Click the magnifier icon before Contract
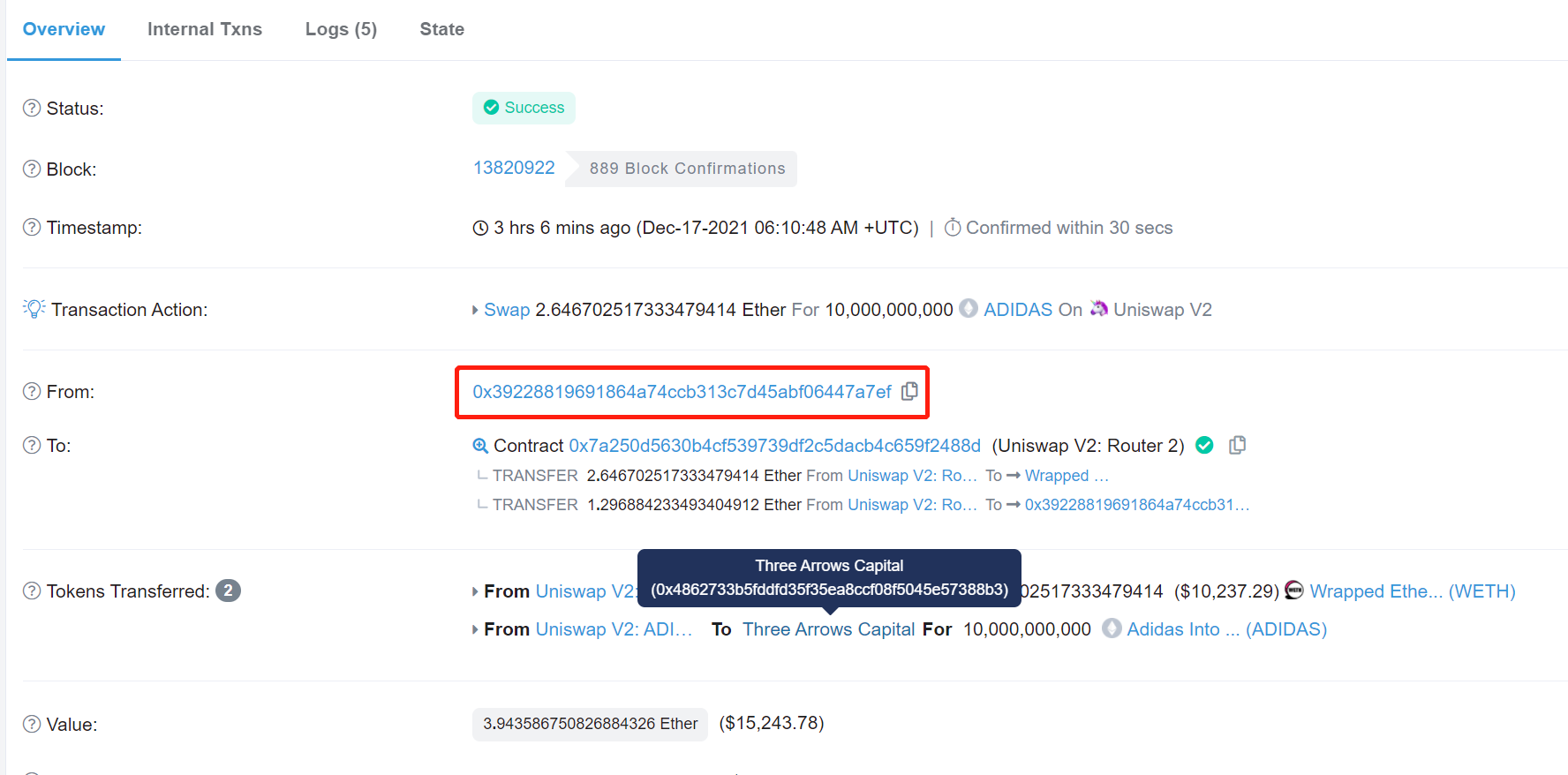Viewport: 1568px width, 775px height. coord(480,446)
